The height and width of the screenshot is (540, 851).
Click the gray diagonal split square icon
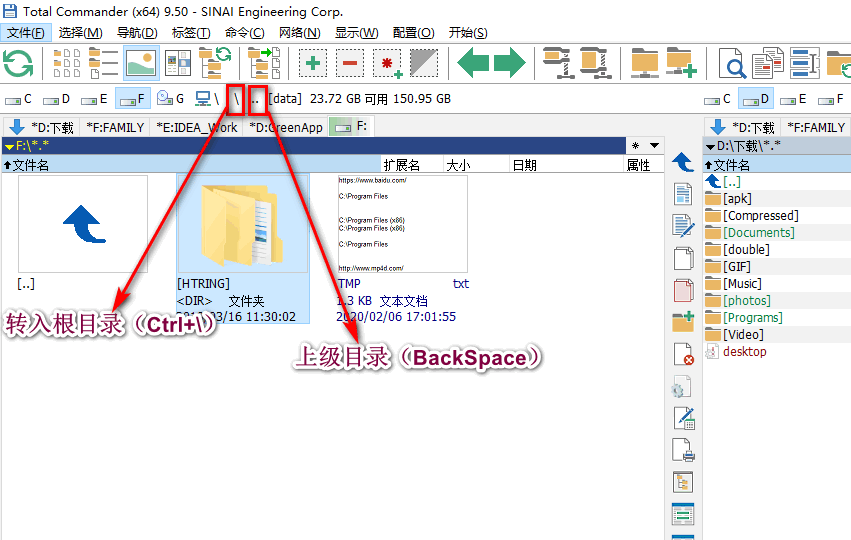(x=423, y=63)
